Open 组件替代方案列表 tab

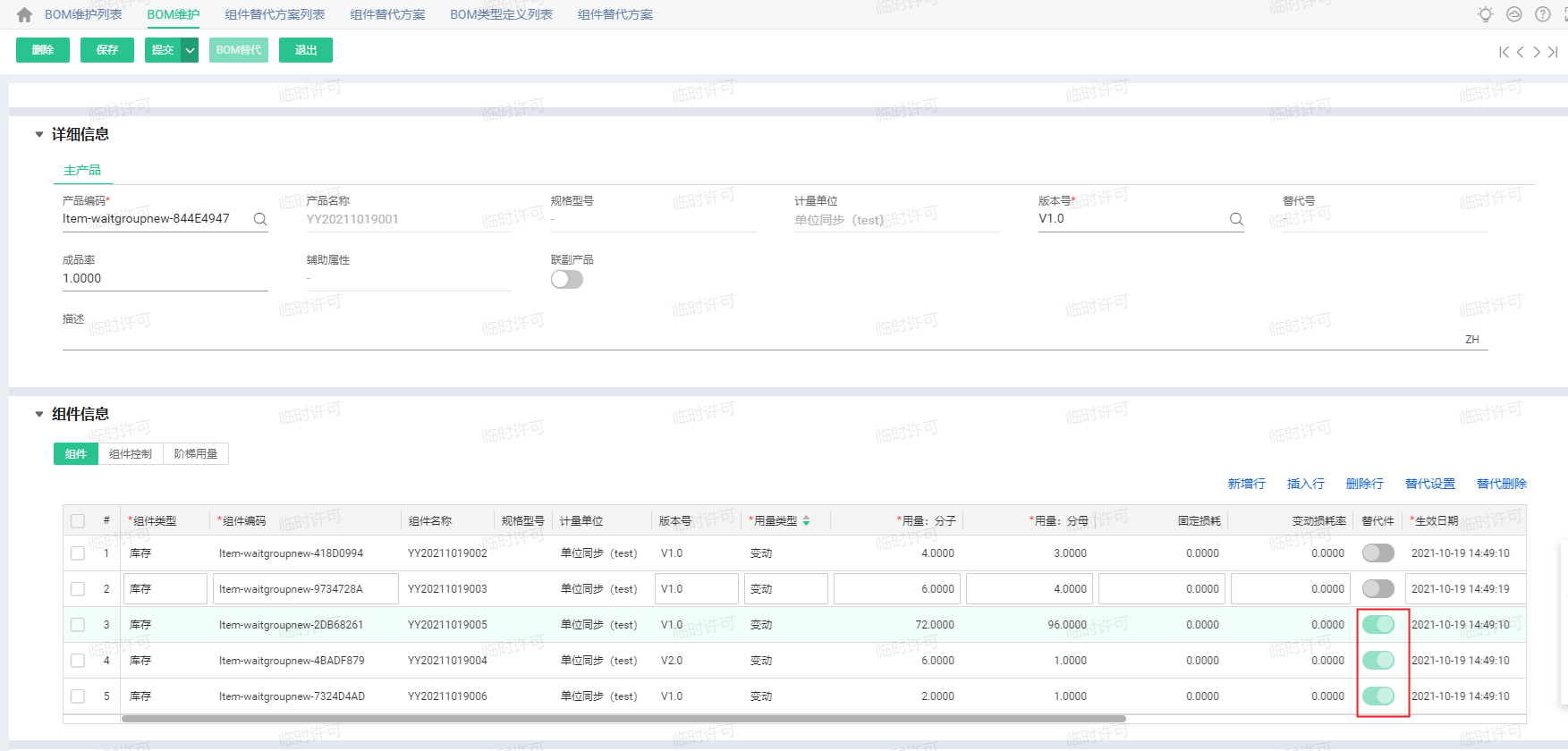[x=275, y=14]
